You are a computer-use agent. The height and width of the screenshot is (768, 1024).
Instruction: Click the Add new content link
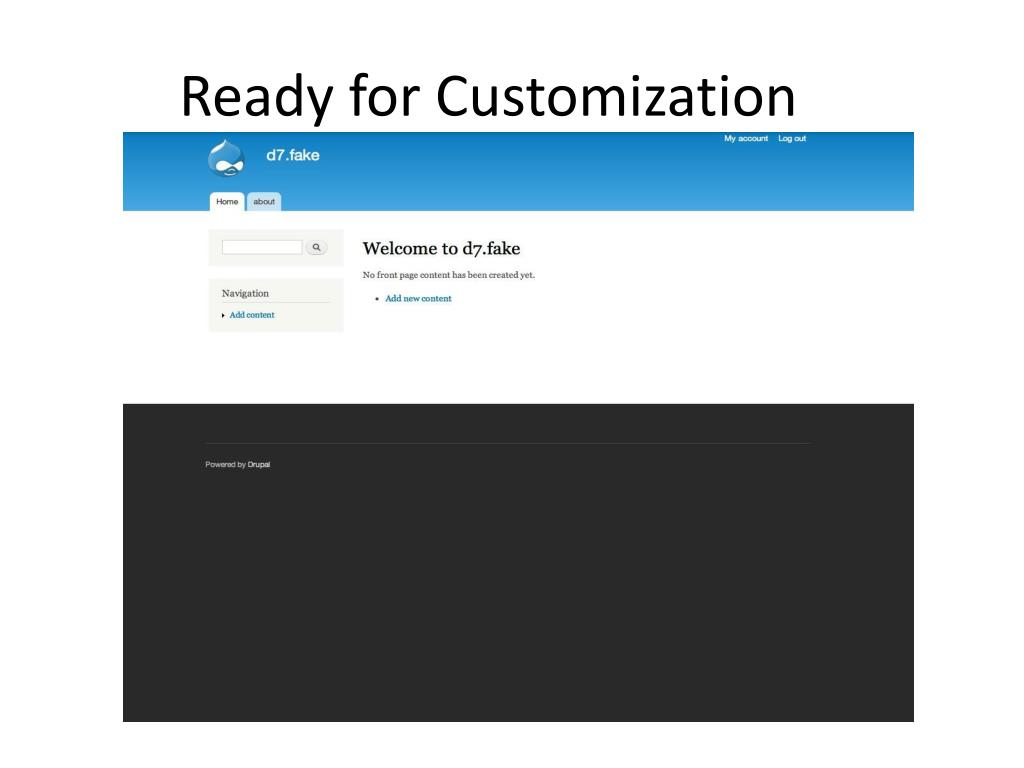418,298
